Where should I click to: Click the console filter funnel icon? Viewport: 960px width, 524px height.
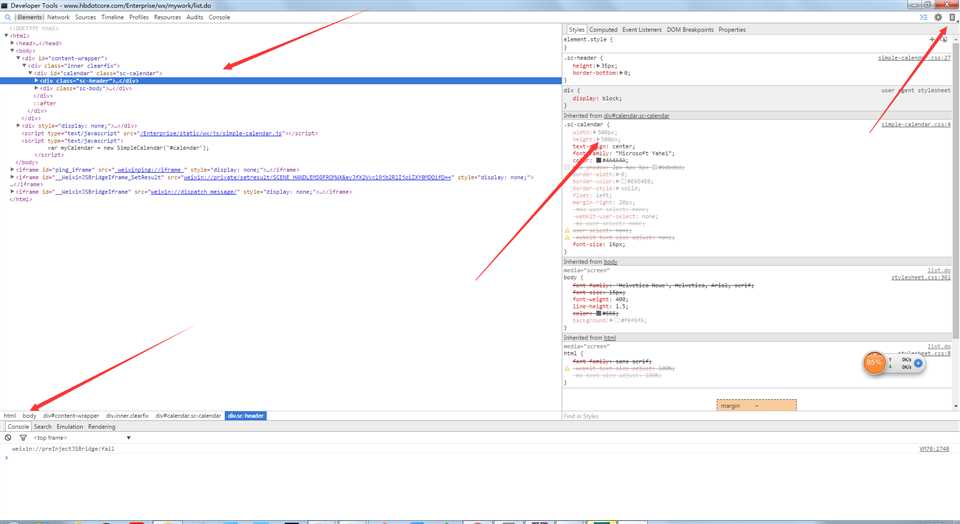(x=23, y=438)
